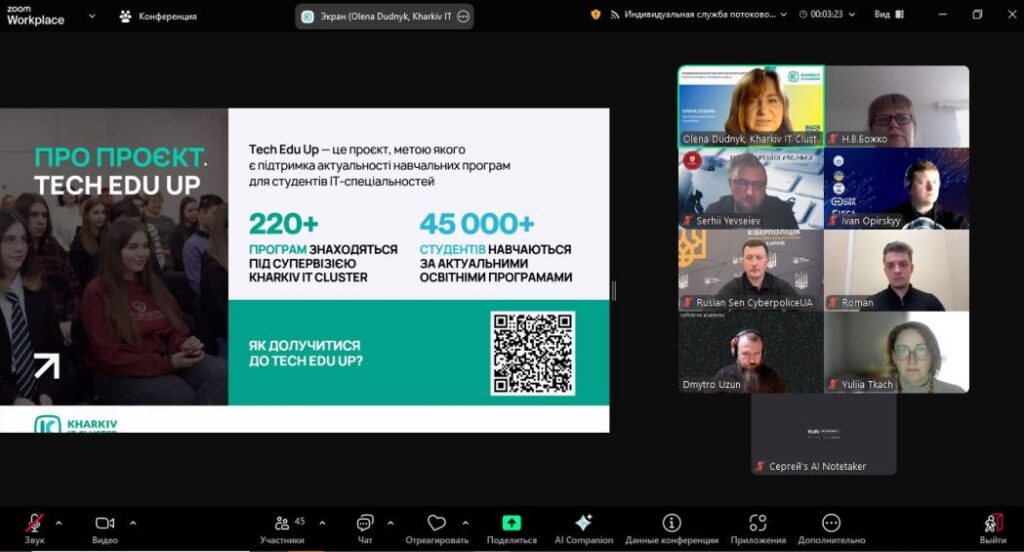1024x552 pixels.
Task: Open the Приложения apps panel
Action: [758, 528]
